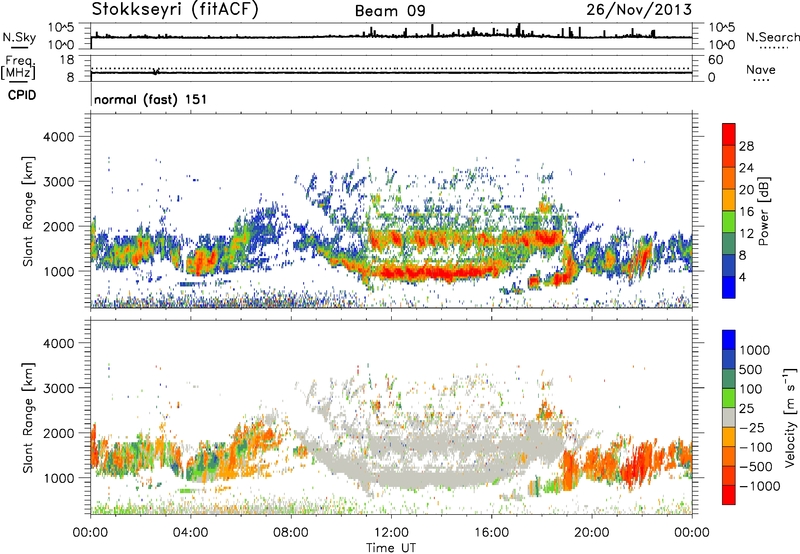This screenshot has height=554, width=800.
Task: Click the '04:00' time axis tick label
Action: point(190,533)
